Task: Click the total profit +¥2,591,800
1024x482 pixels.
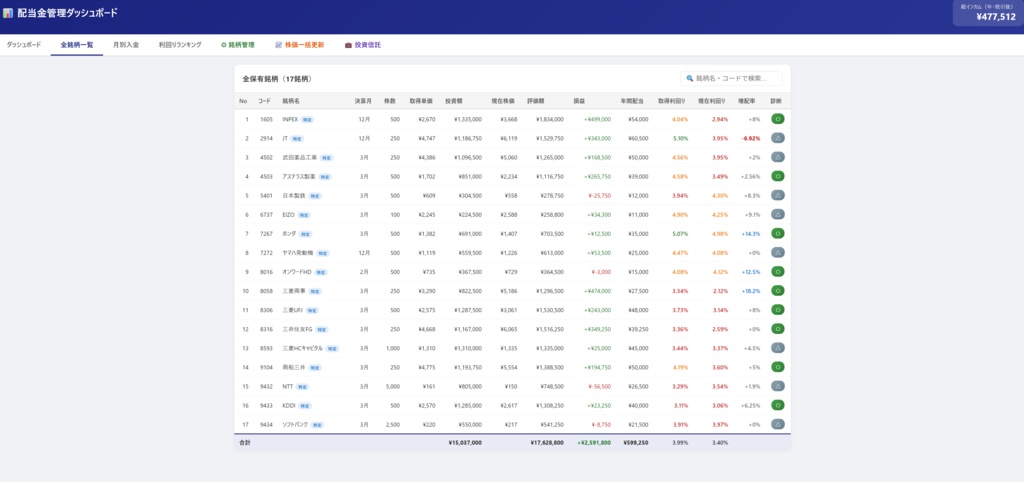Action: click(594, 443)
